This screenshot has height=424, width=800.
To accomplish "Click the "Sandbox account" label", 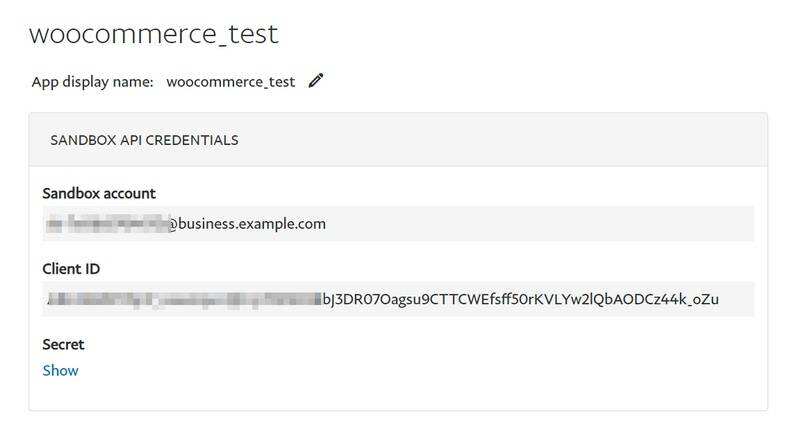I will coord(99,193).
